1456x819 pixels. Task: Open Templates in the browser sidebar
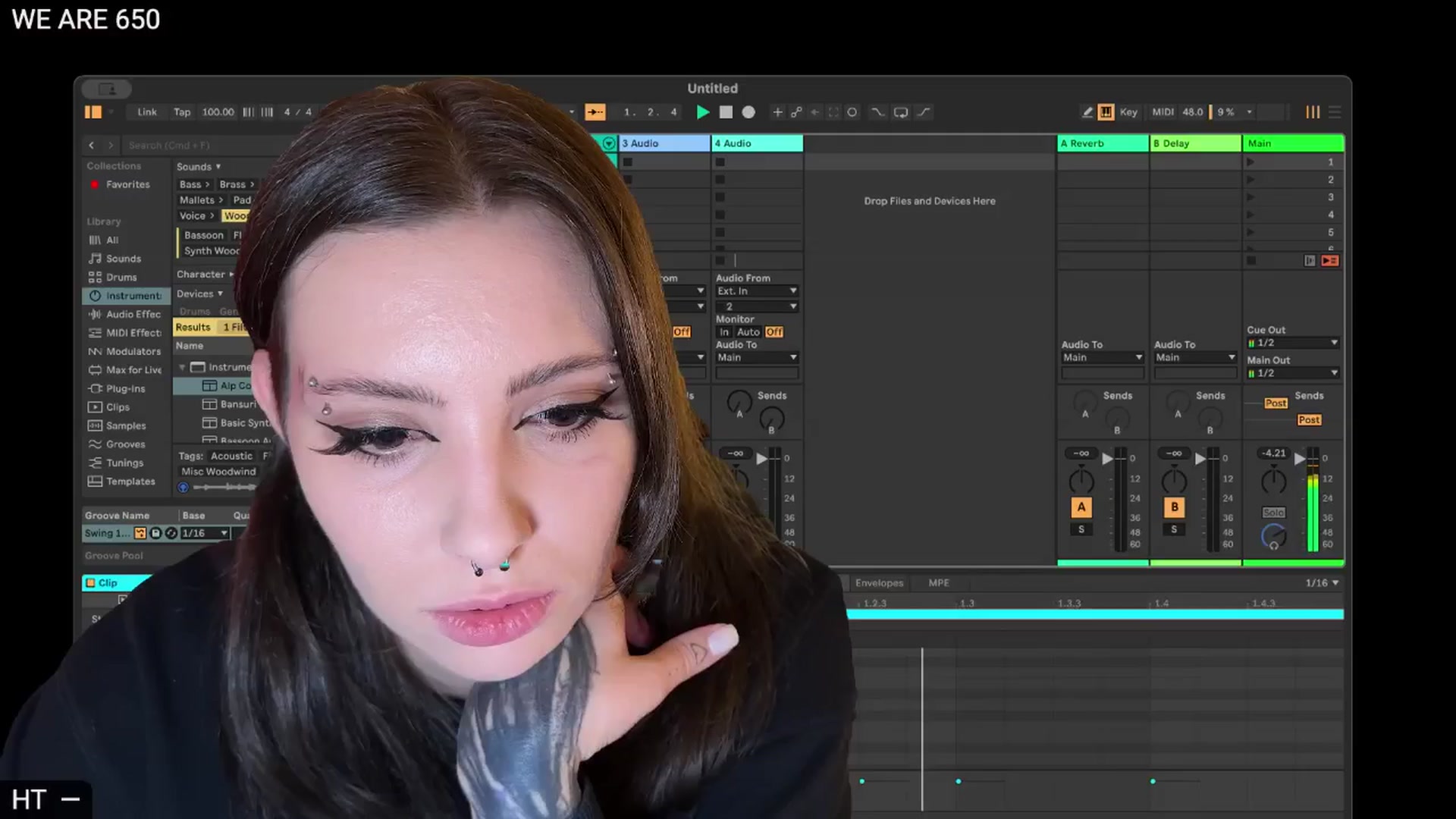[x=125, y=482]
